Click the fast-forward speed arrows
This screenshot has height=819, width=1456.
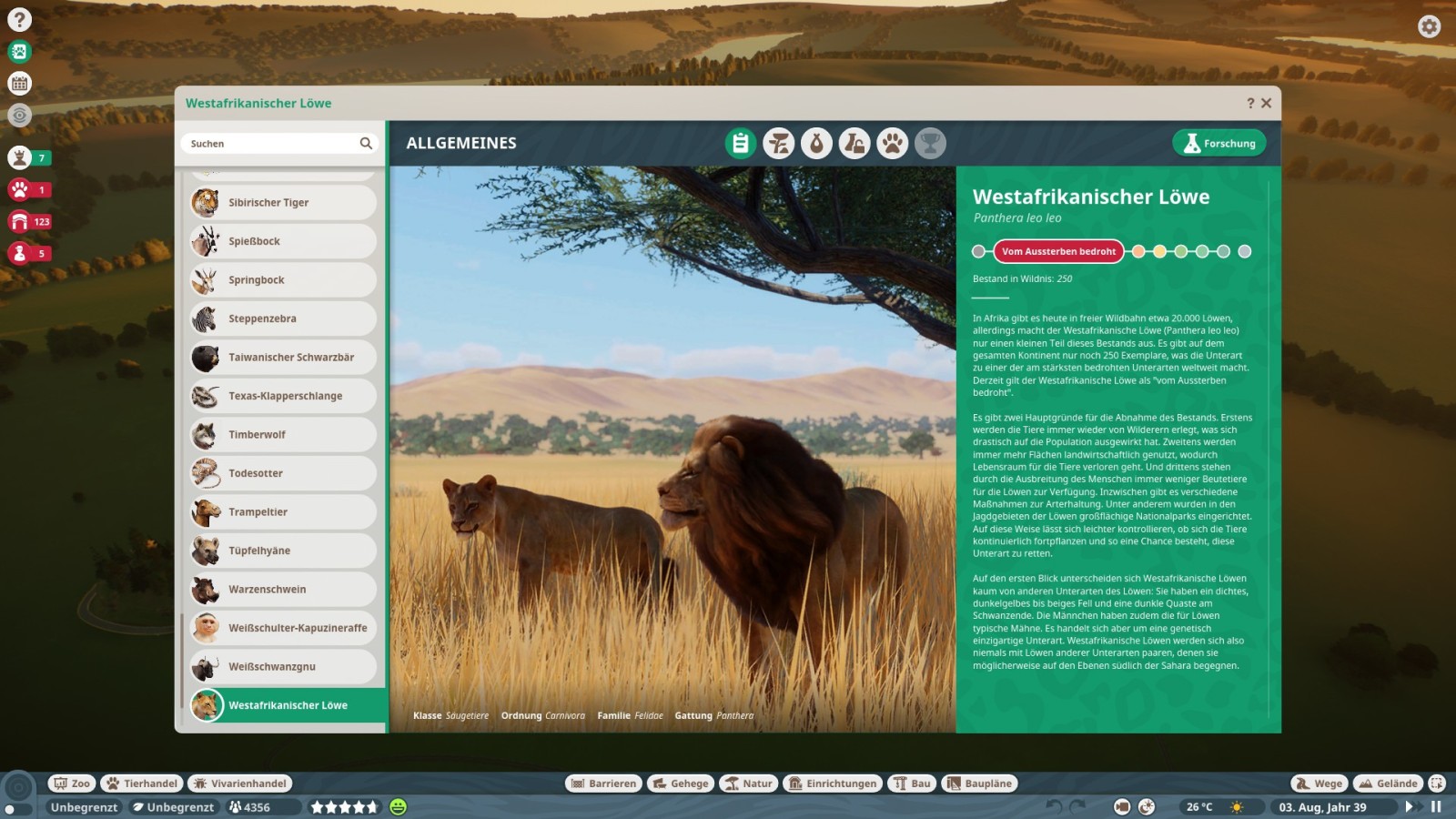[1410, 806]
